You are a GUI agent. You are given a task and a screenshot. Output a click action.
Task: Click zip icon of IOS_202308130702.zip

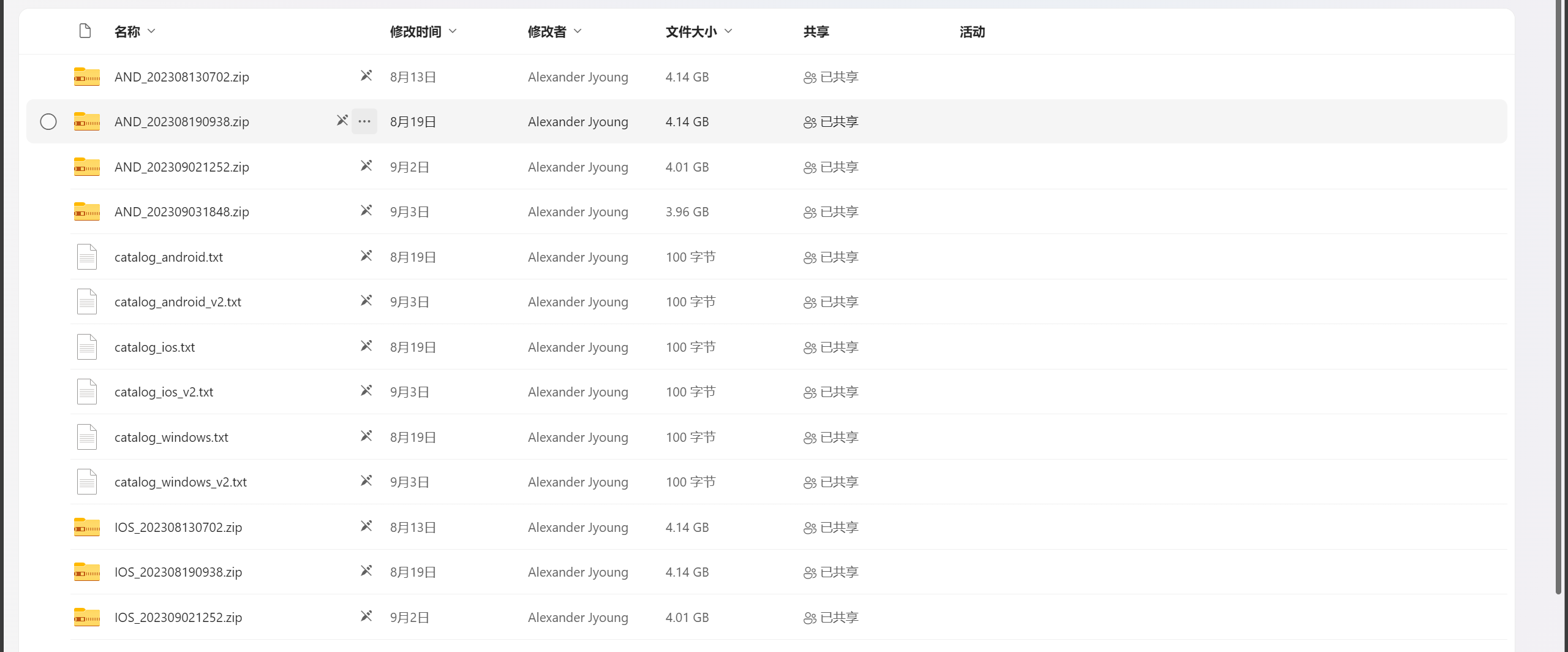tap(87, 527)
